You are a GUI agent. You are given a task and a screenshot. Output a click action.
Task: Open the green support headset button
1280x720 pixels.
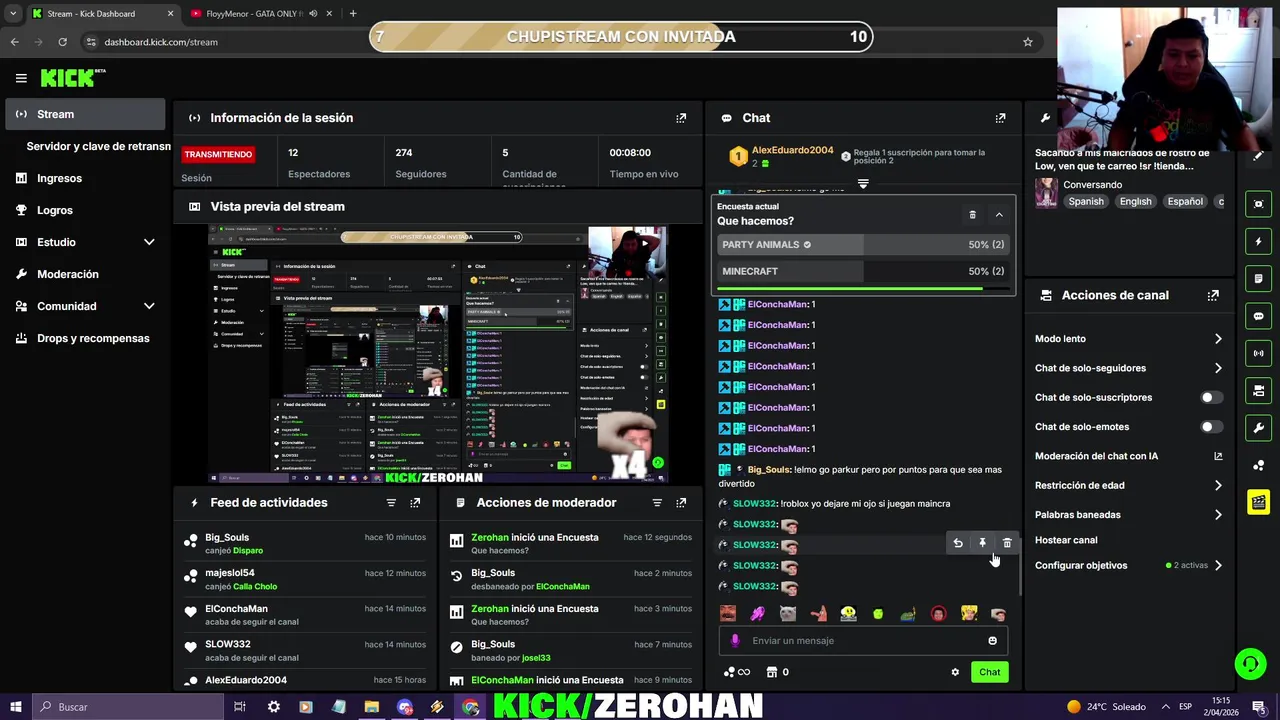tap(1249, 663)
